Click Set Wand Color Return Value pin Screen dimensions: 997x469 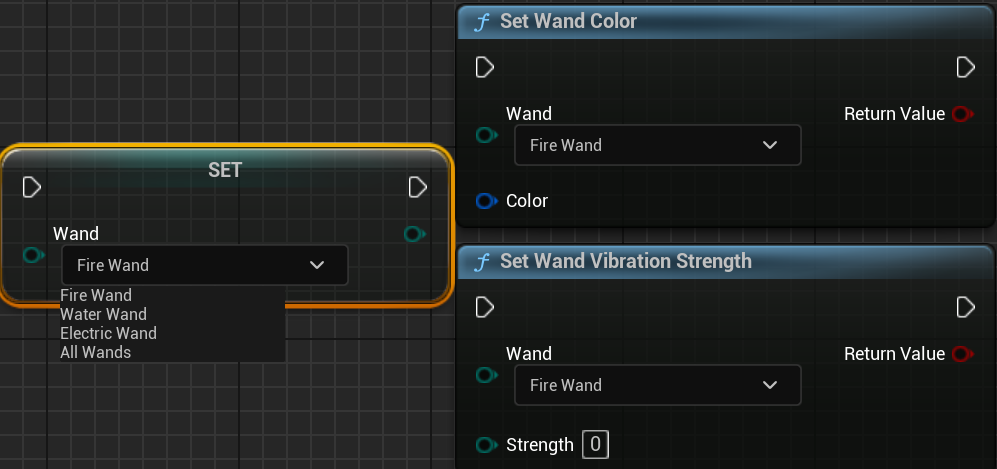click(x=962, y=114)
